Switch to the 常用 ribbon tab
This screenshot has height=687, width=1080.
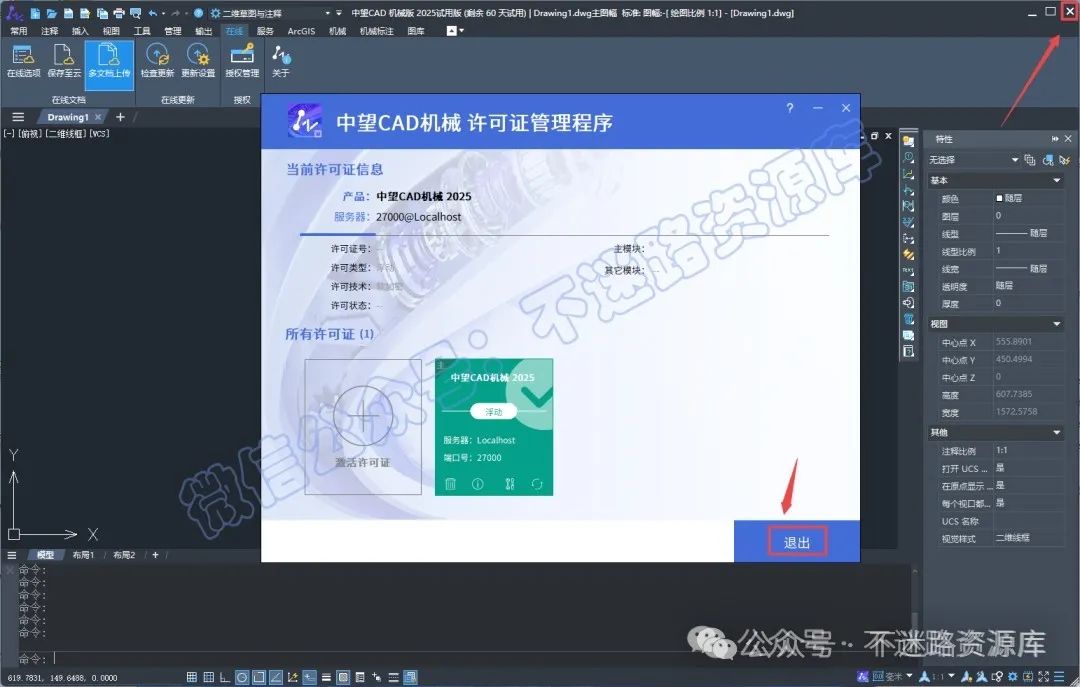[19, 31]
